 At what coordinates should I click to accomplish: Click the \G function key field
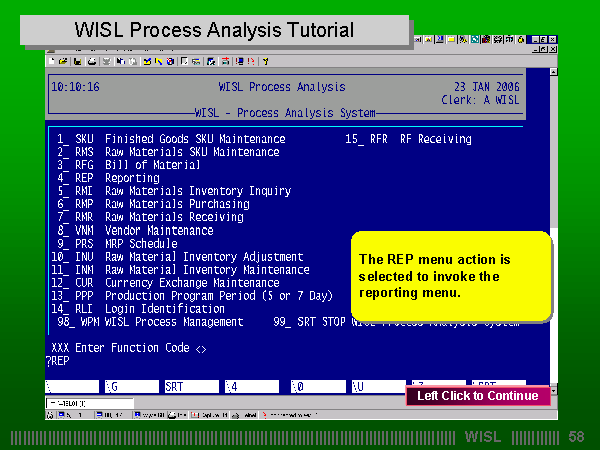(130, 385)
